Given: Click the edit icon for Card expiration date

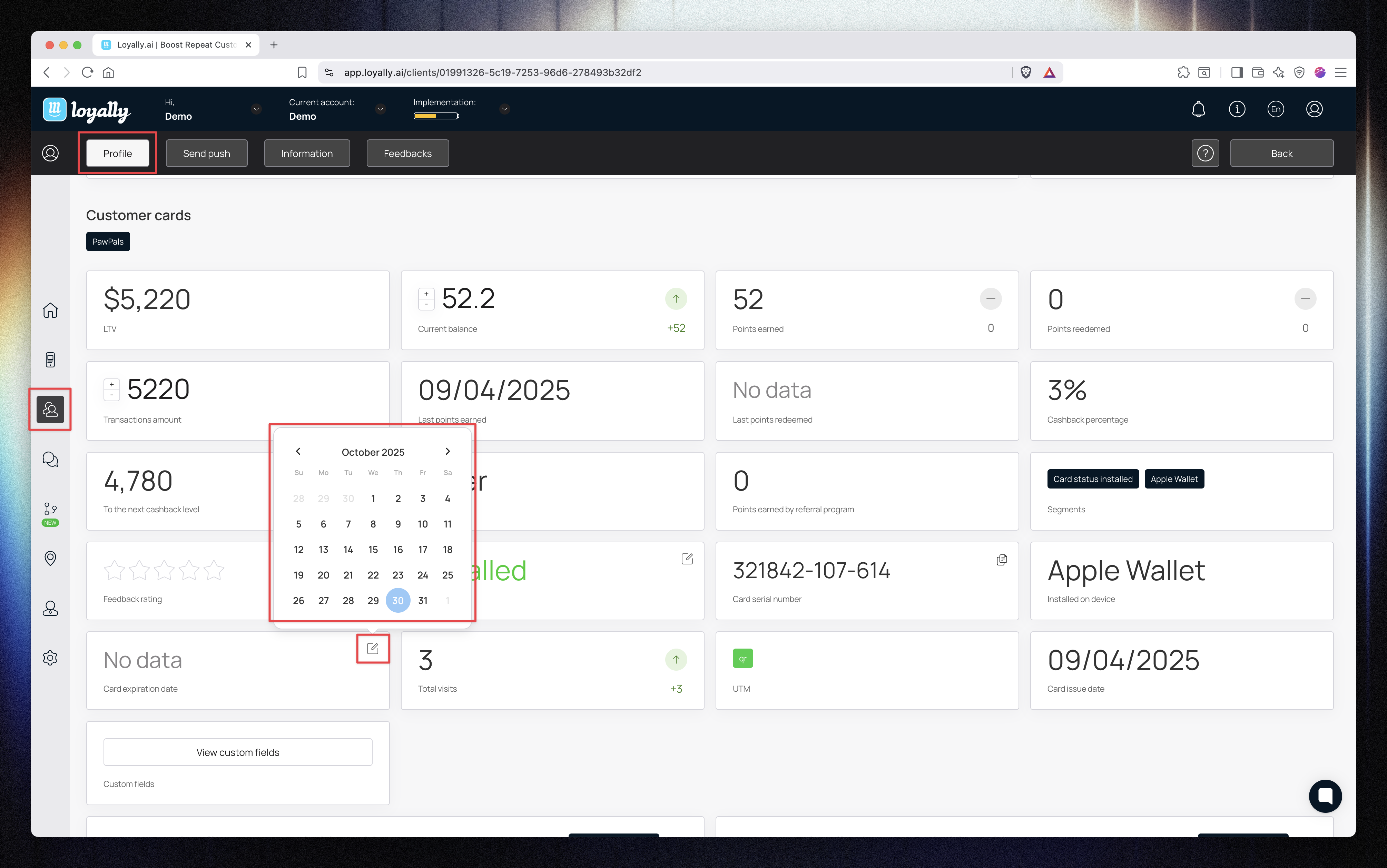Looking at the screenshot, I should [373, 648].
